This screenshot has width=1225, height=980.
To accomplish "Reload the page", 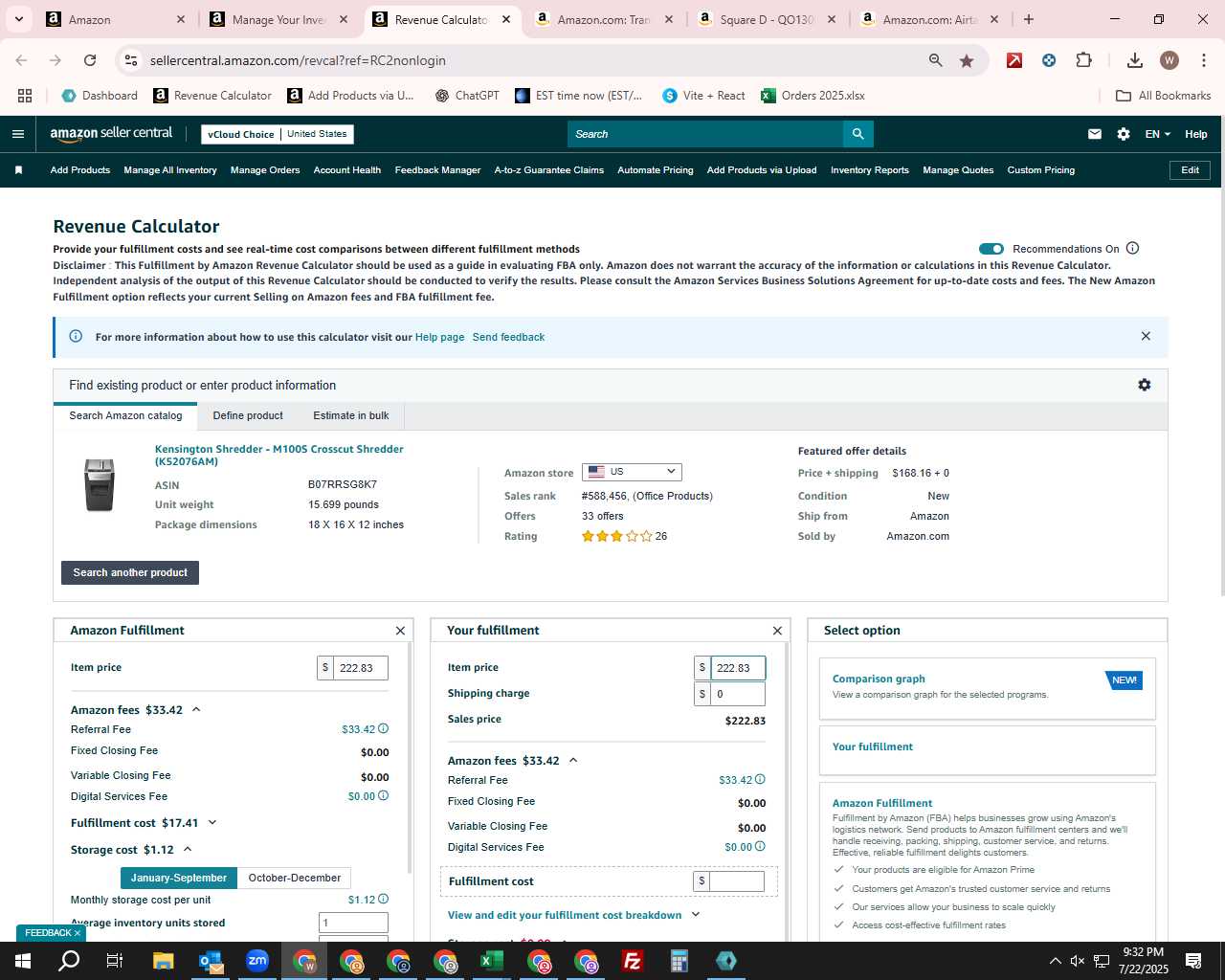I will click(x=90, y=60).
